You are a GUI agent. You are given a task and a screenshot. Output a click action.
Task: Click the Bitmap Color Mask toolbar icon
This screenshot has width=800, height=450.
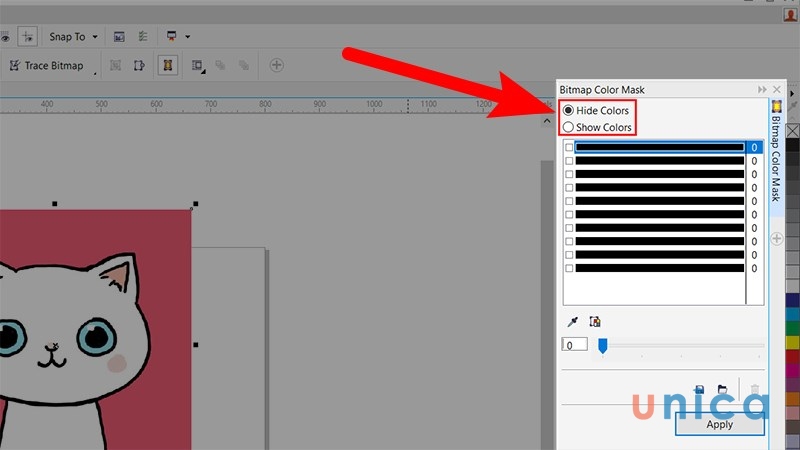tap(168, 65)
